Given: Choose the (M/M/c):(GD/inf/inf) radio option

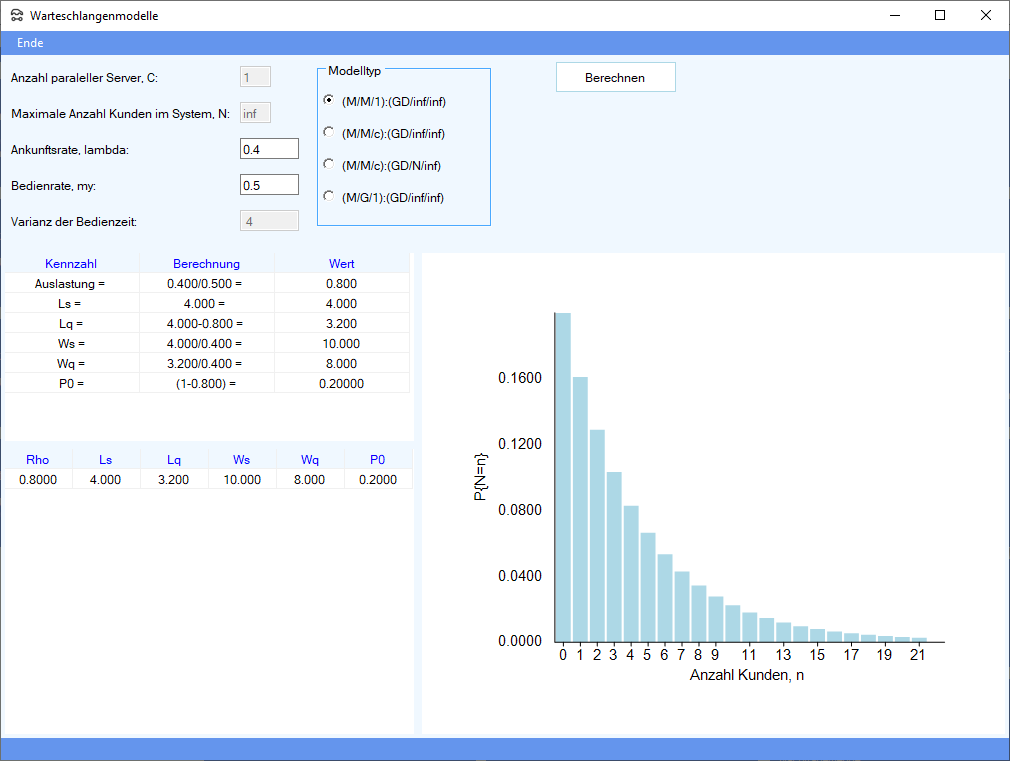Looking at the screenshot, I should (x=329, y=133).
